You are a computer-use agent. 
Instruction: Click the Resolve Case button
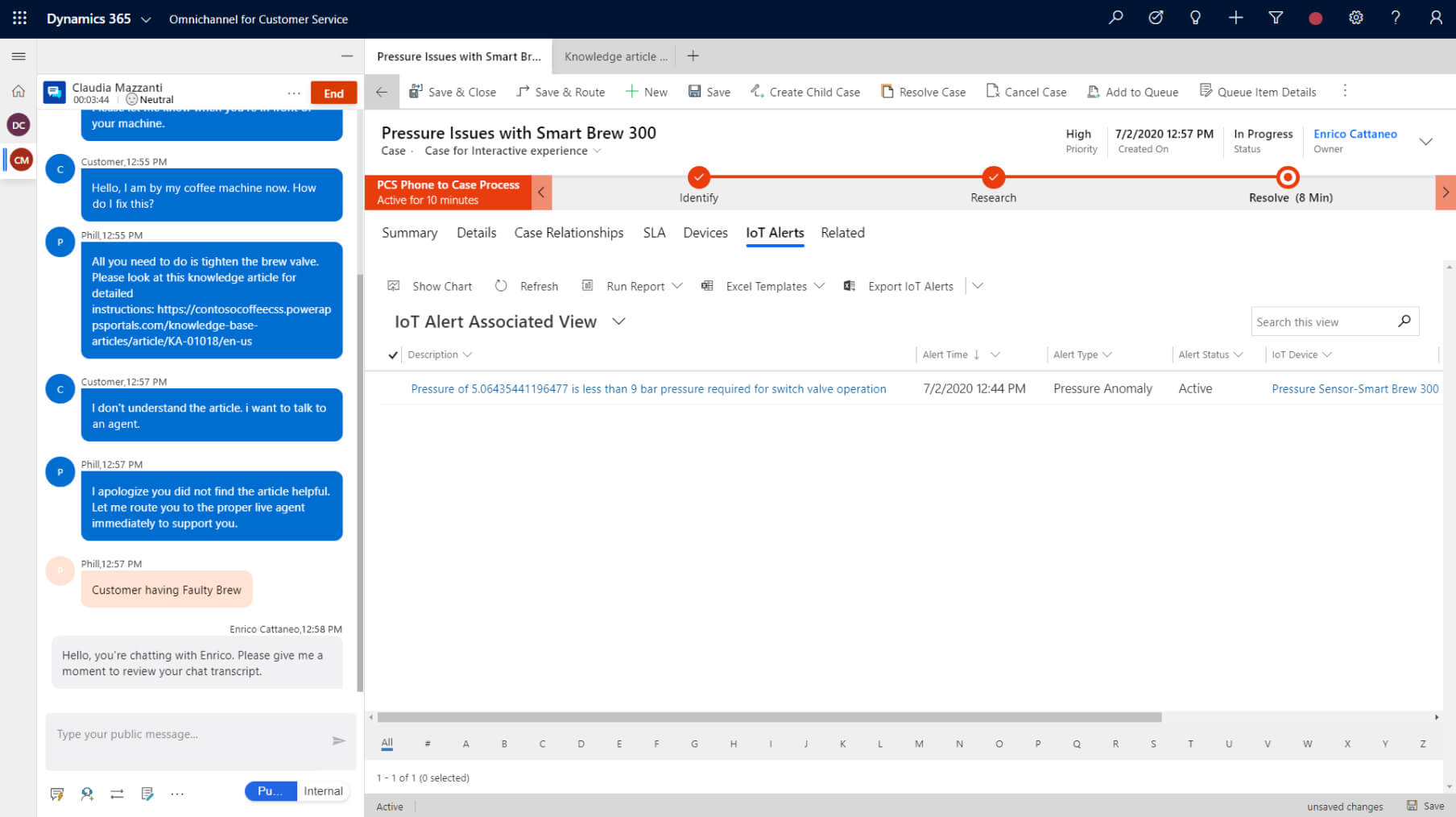coord(923,91)
